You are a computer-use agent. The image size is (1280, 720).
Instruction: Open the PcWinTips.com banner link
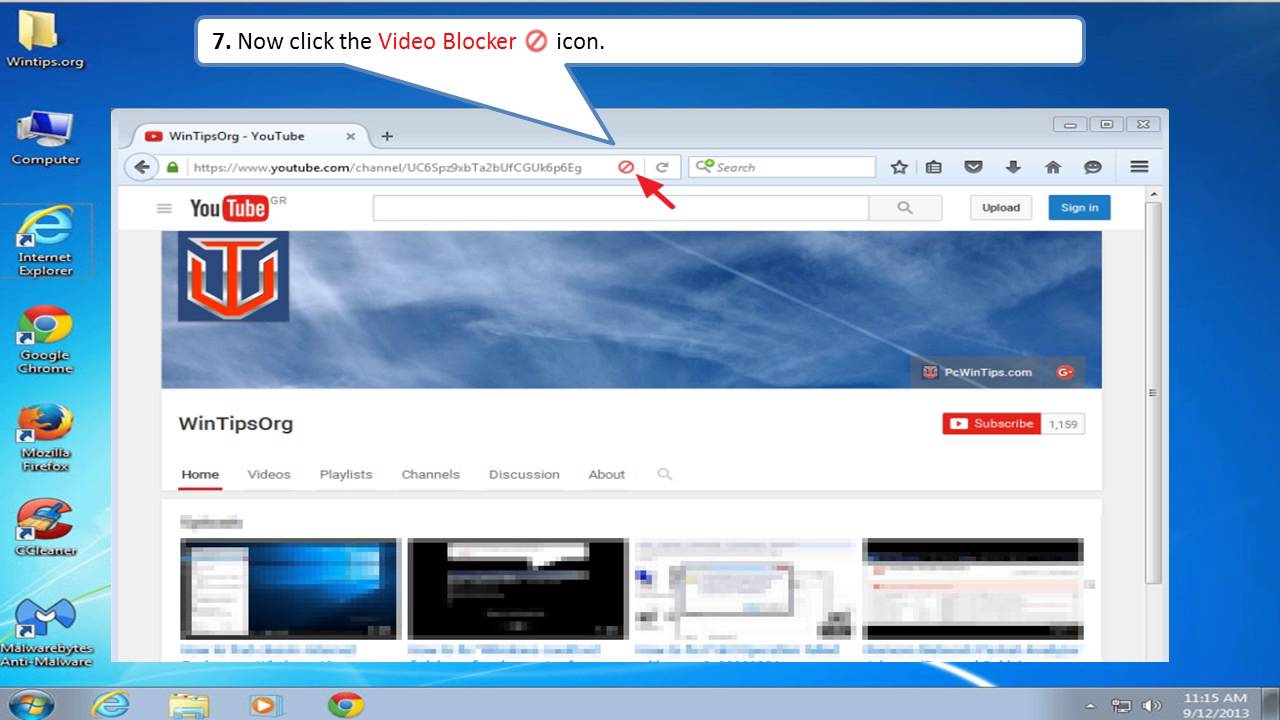tap(977, 372)
